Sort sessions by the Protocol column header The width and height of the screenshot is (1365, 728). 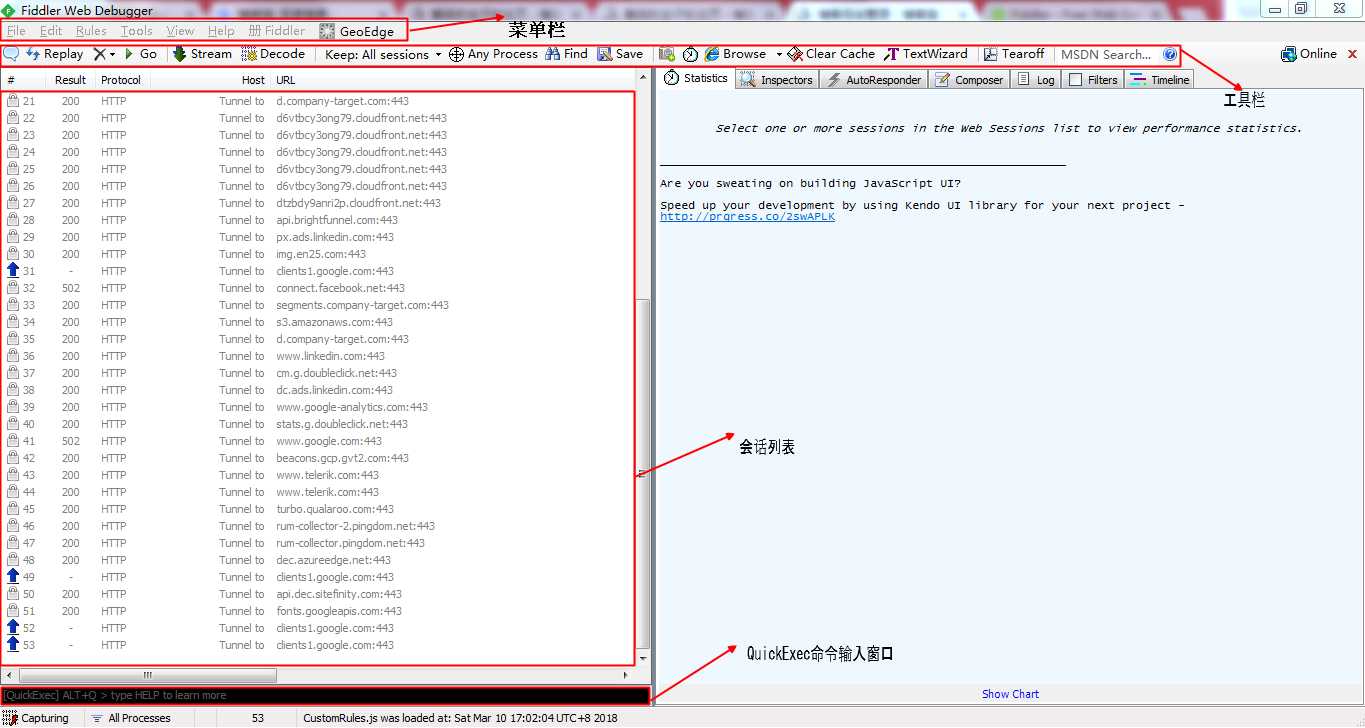point(121,80)
